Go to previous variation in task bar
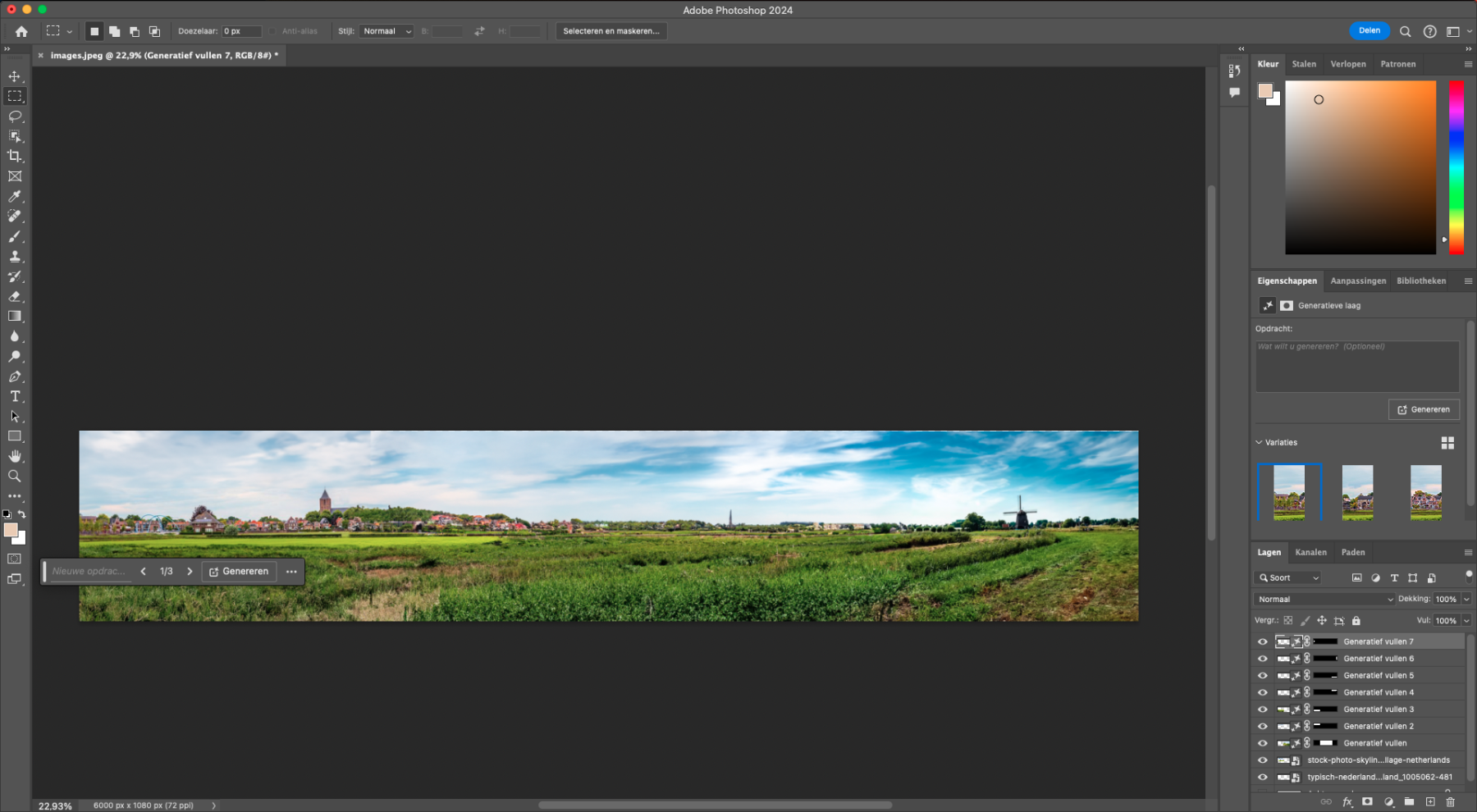The width and height of the screenshot is (1477, 812). 143,571
